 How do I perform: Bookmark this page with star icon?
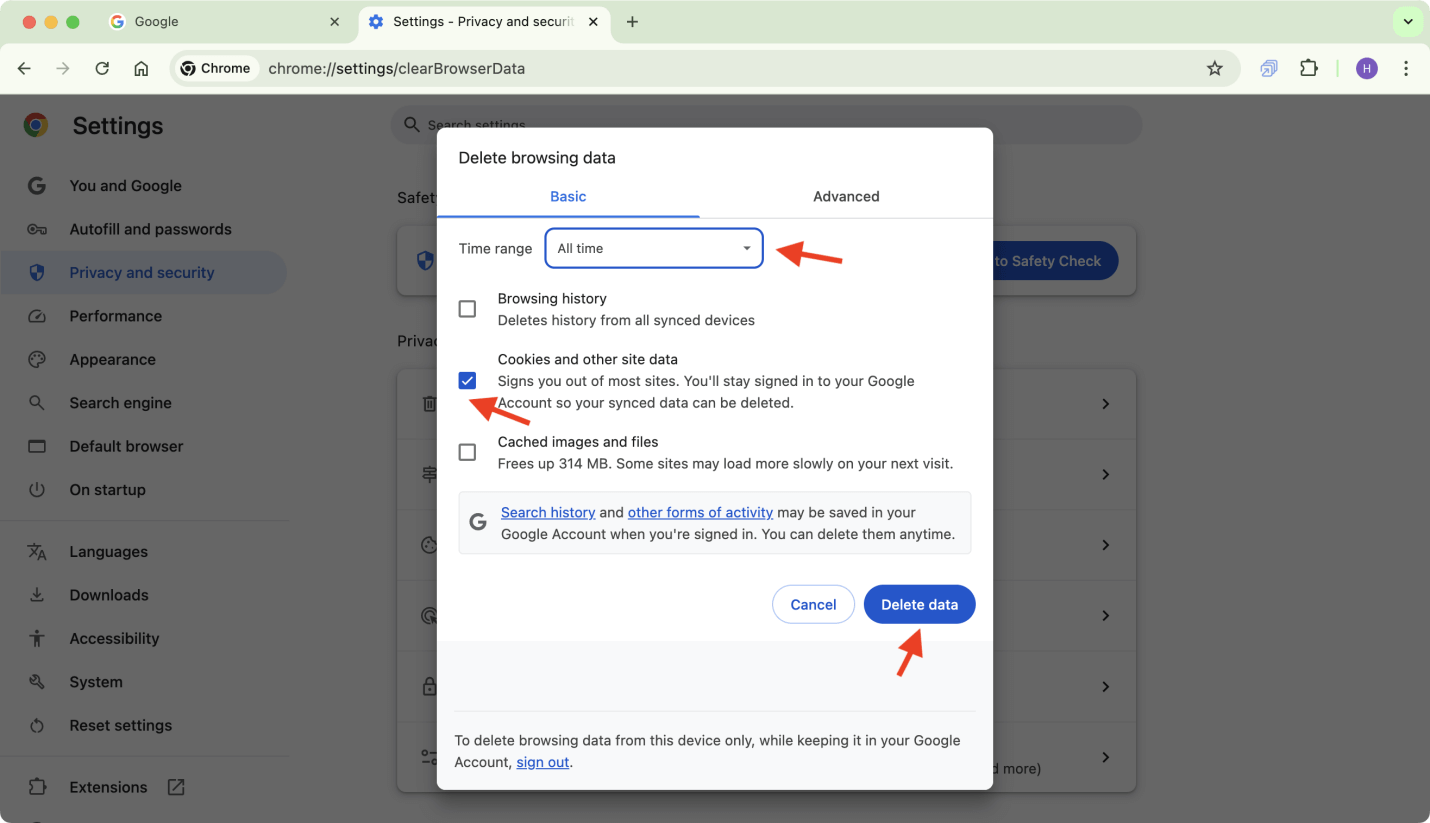click(x=1214, y=68)
